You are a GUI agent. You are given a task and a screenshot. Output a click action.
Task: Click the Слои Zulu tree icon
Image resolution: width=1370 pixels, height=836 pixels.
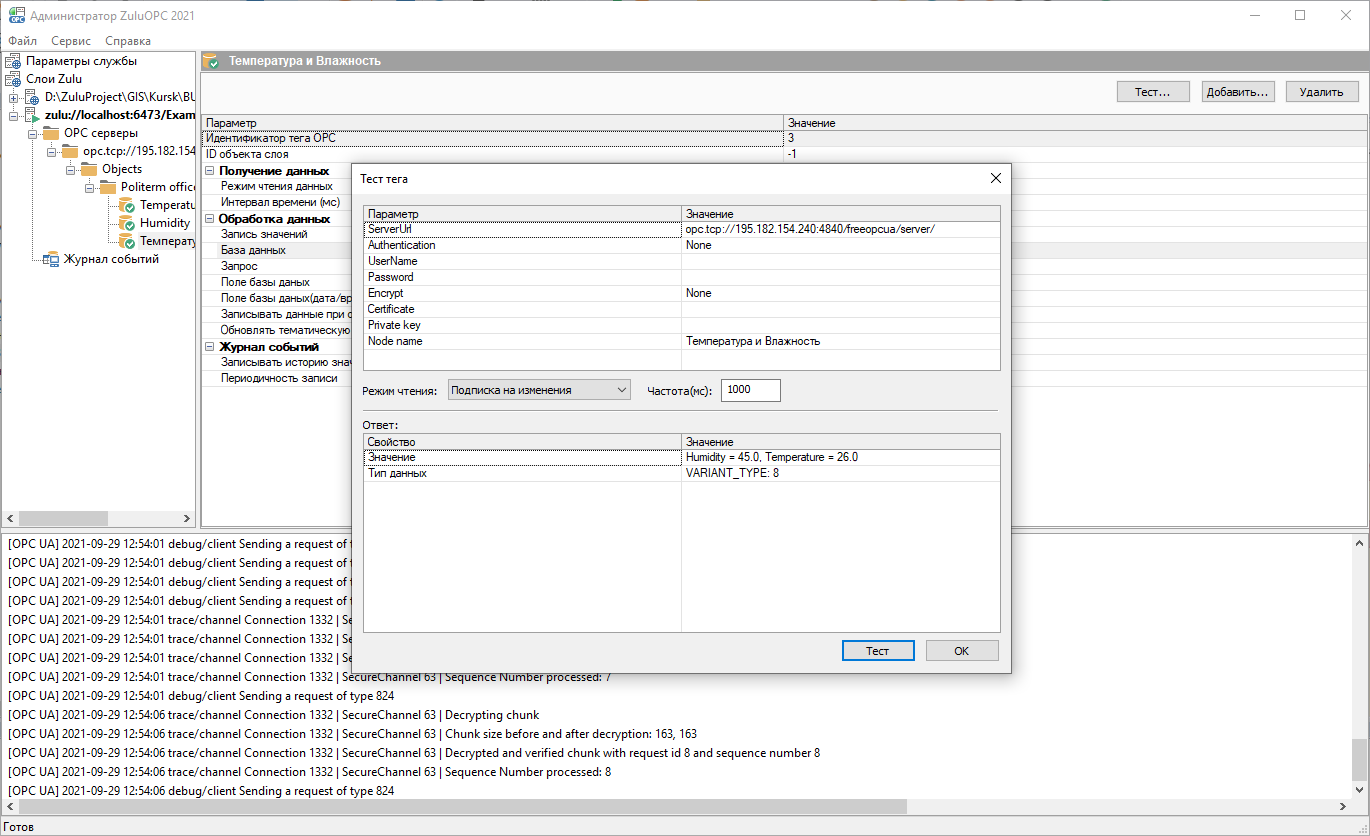pyautogui.click(x=13, y=79)
